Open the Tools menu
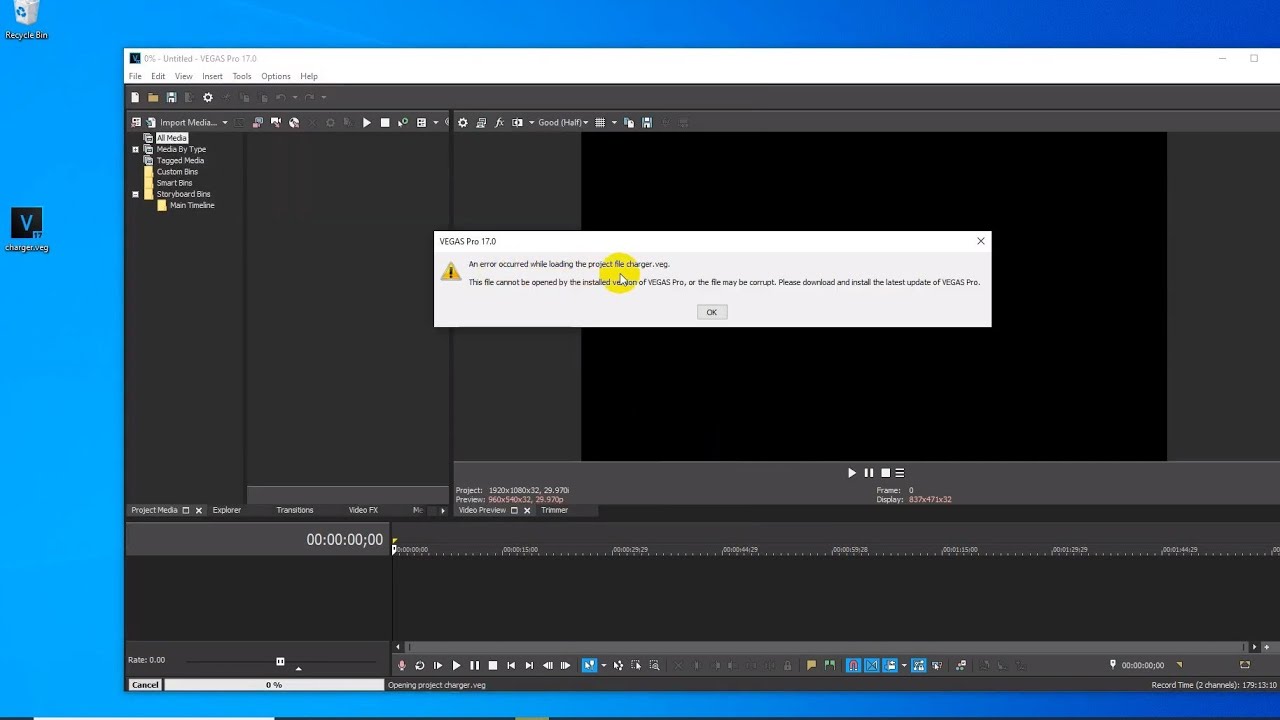 coord(242,76)
